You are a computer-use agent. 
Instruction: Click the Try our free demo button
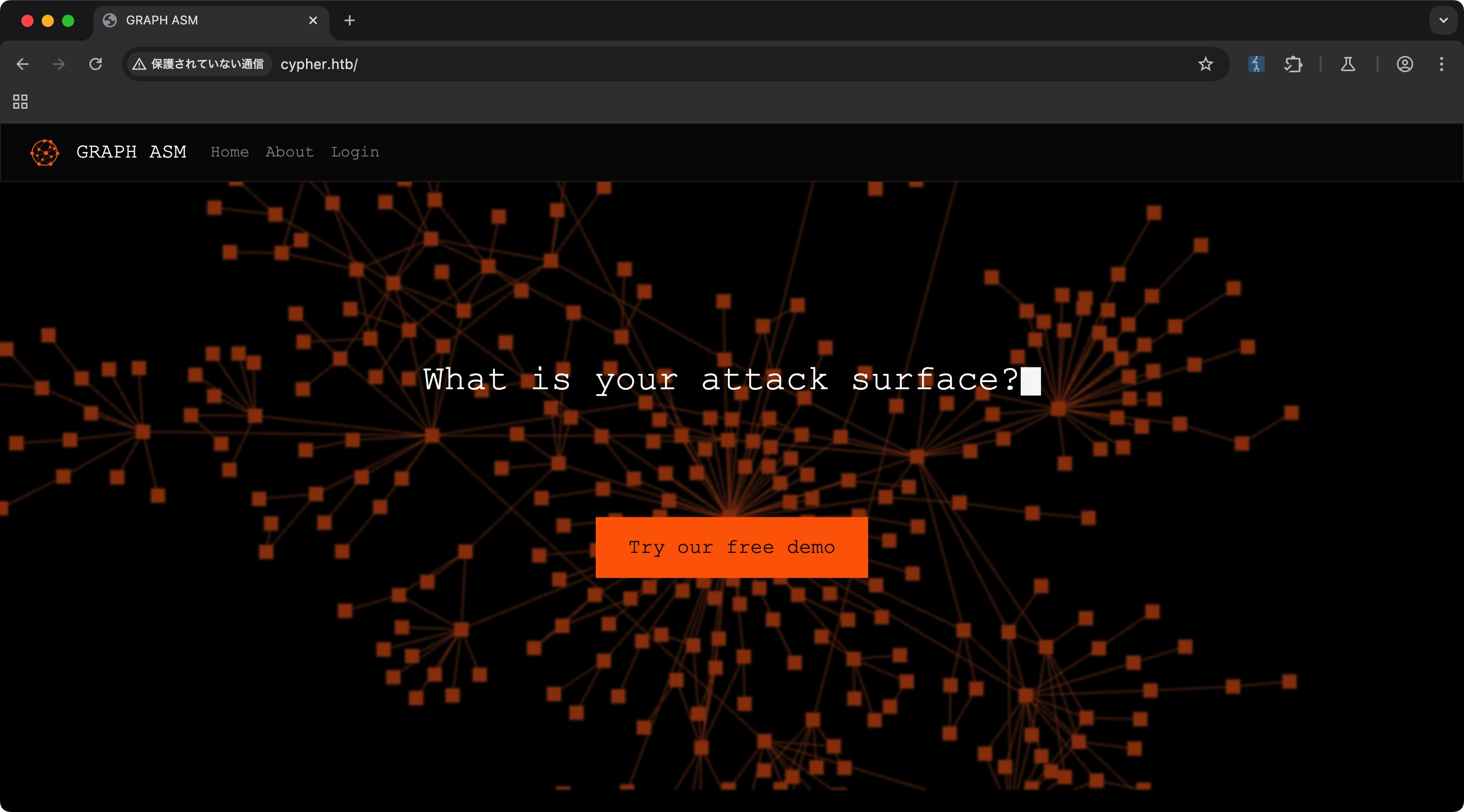(731, 547)
